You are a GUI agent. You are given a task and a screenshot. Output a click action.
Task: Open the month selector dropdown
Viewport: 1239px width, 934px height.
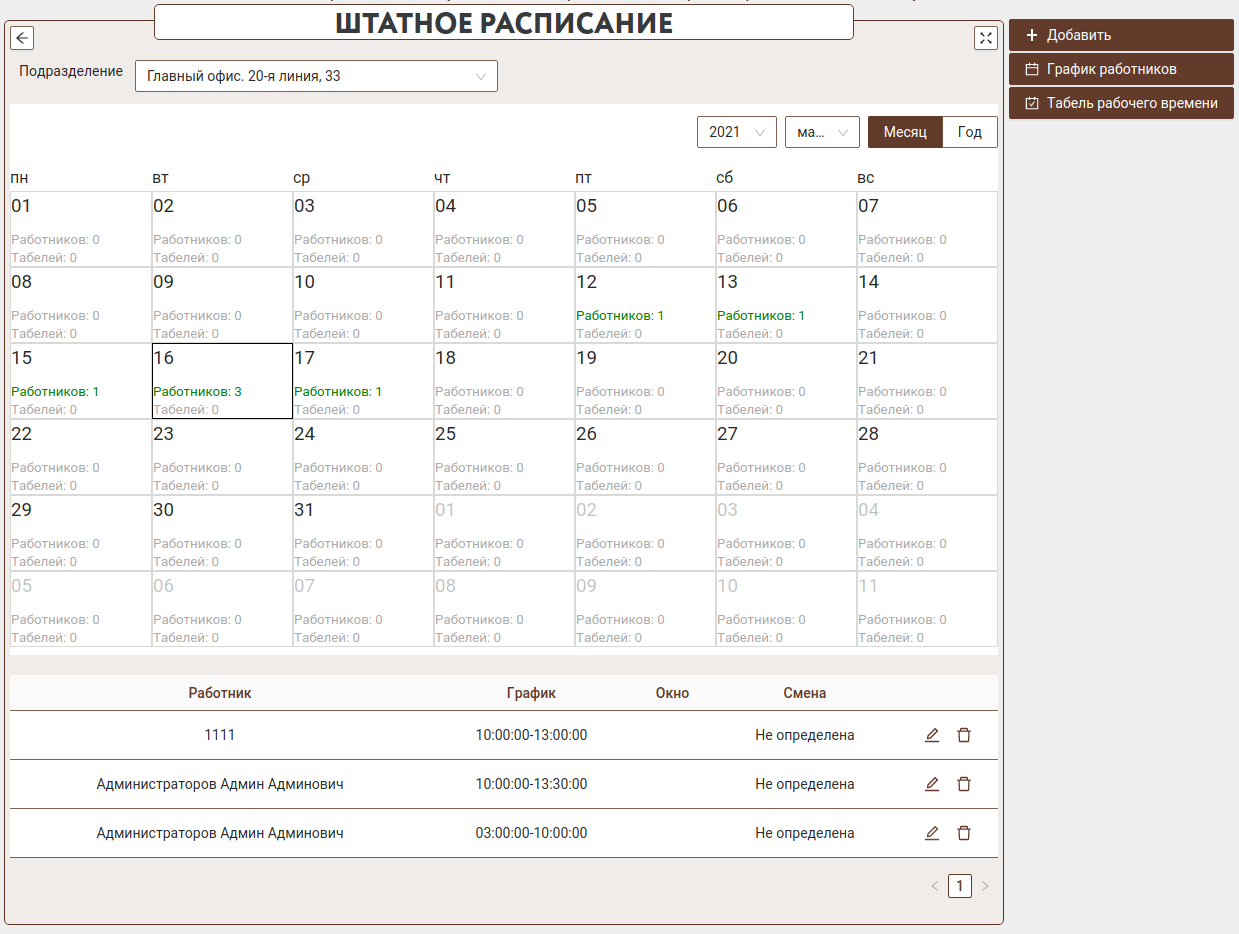click(x=822, y=132)
